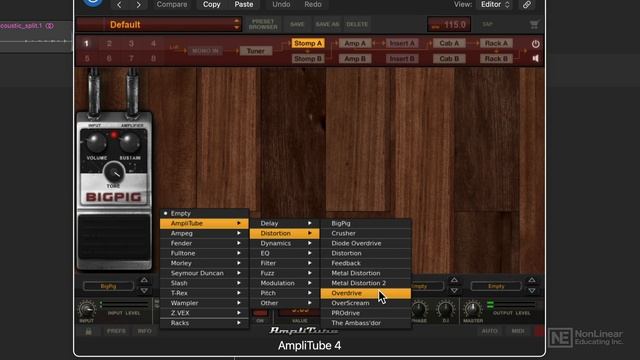Select signal chain preset 1

click(87, 43)
